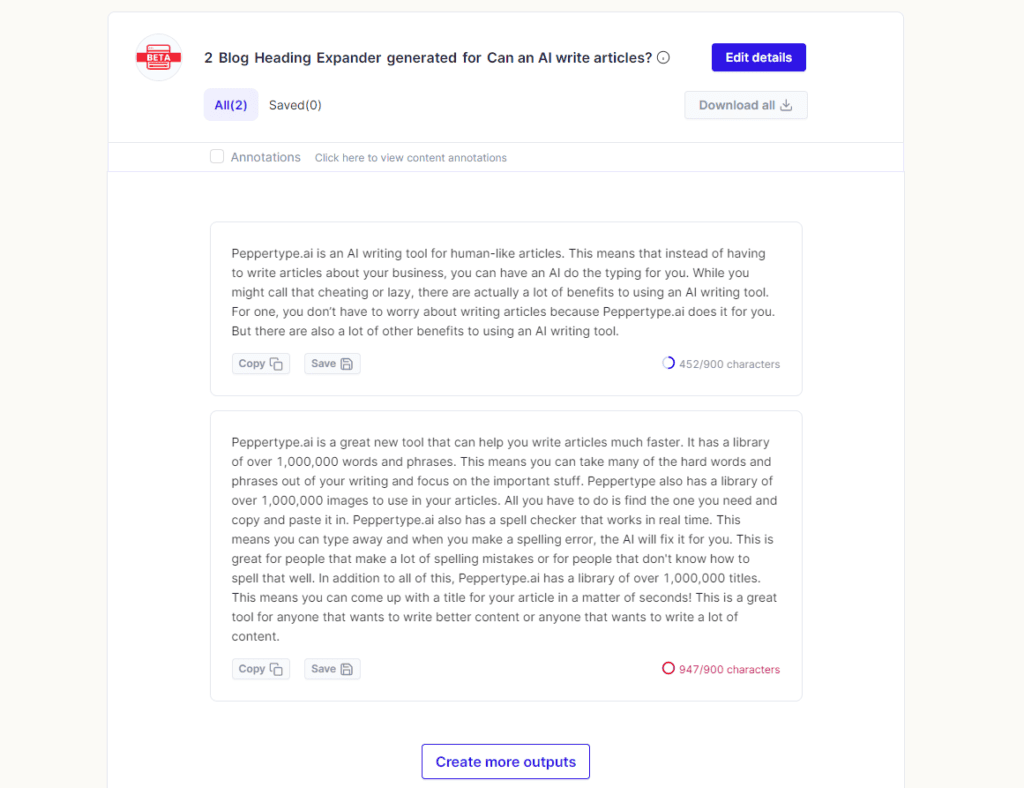Click the download arrow icon in Download all

point(786,105)
